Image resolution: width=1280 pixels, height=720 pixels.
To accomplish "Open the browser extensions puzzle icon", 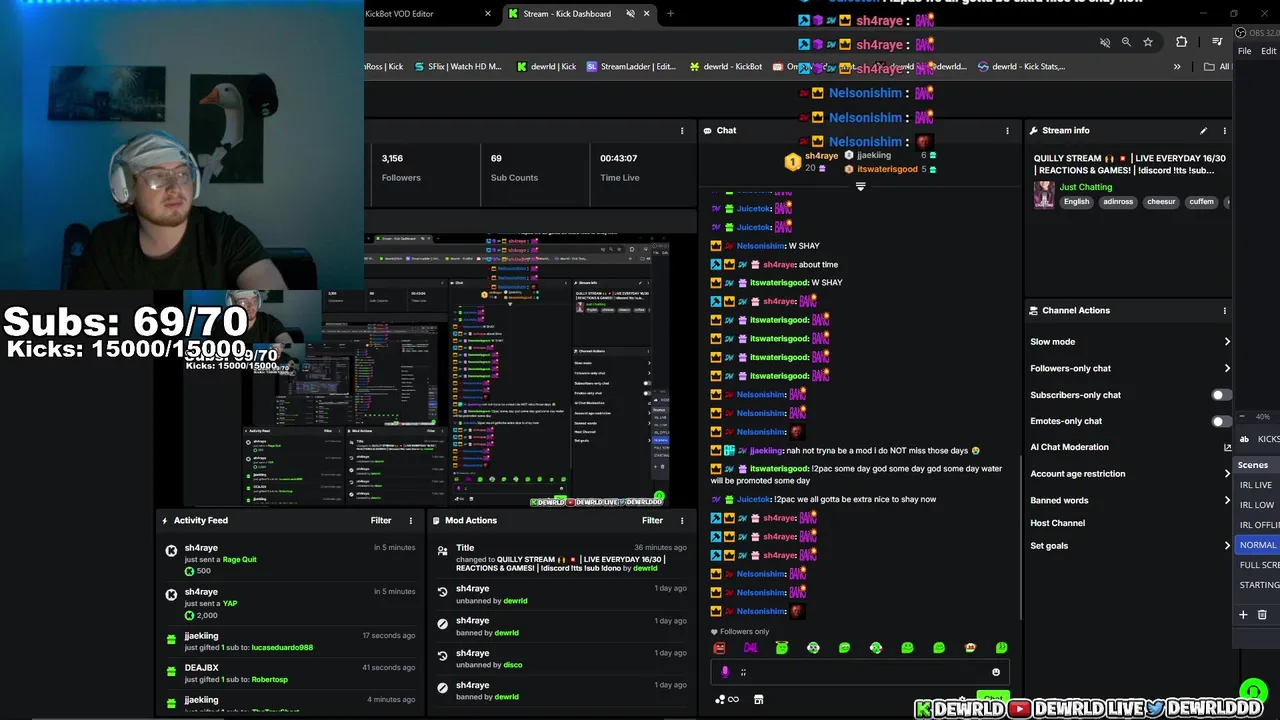I will point(1182,42).
